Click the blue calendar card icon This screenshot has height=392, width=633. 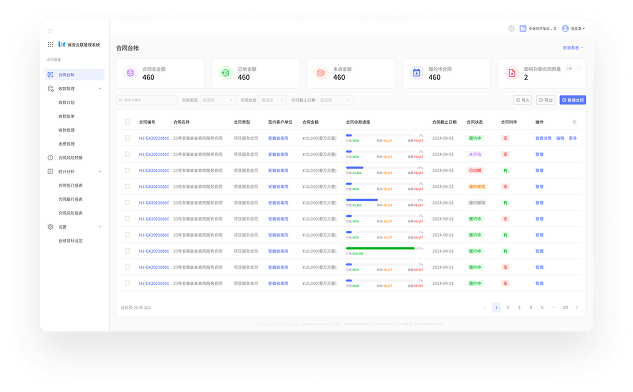[416, 73]
